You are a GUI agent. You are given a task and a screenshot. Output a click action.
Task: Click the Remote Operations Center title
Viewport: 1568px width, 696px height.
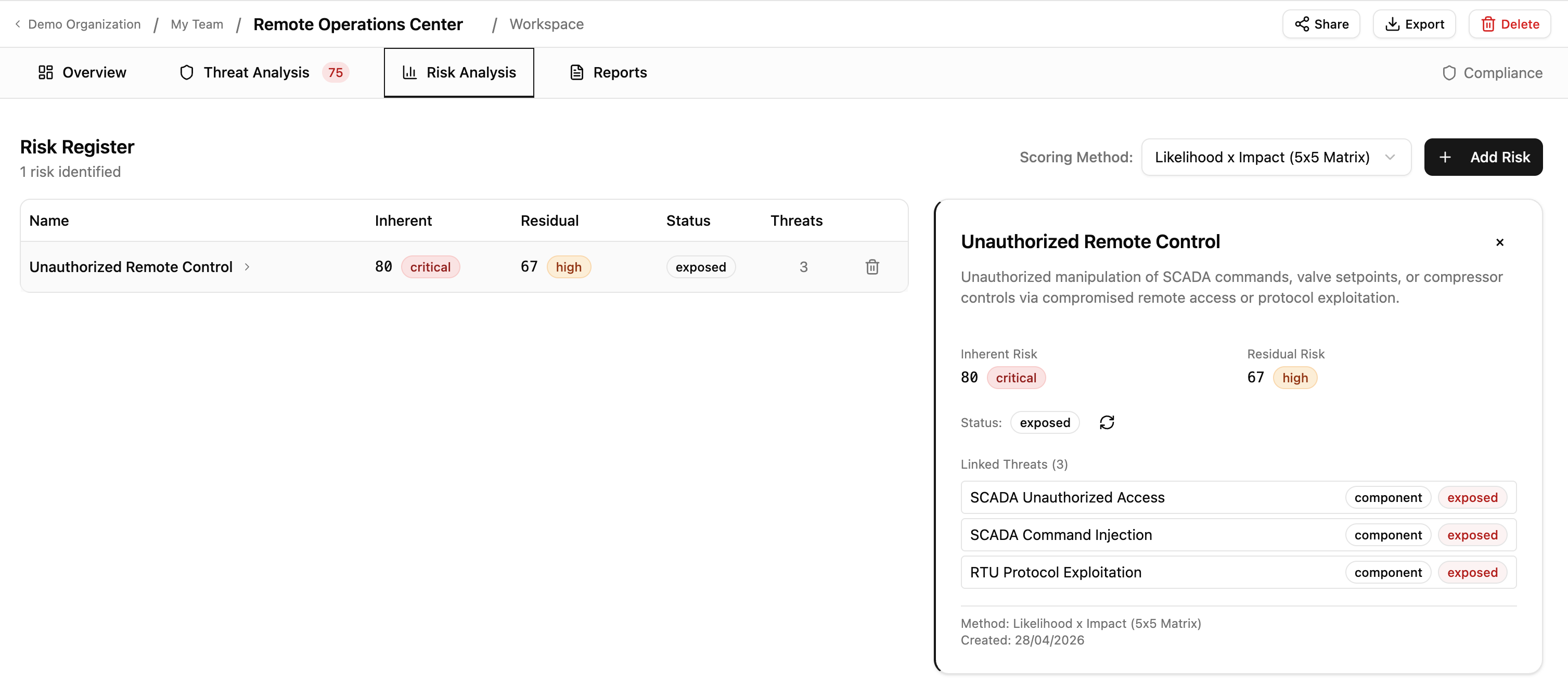[358, 24]
